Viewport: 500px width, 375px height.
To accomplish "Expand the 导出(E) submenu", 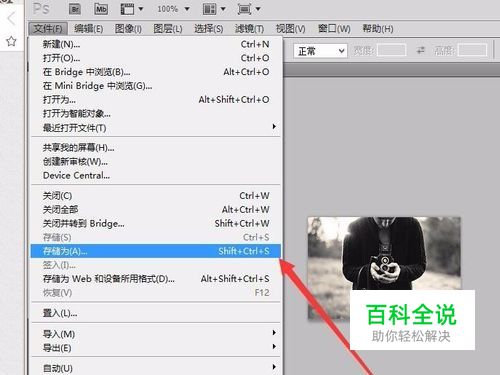I will pyautogui.click(x=156, y=348).
